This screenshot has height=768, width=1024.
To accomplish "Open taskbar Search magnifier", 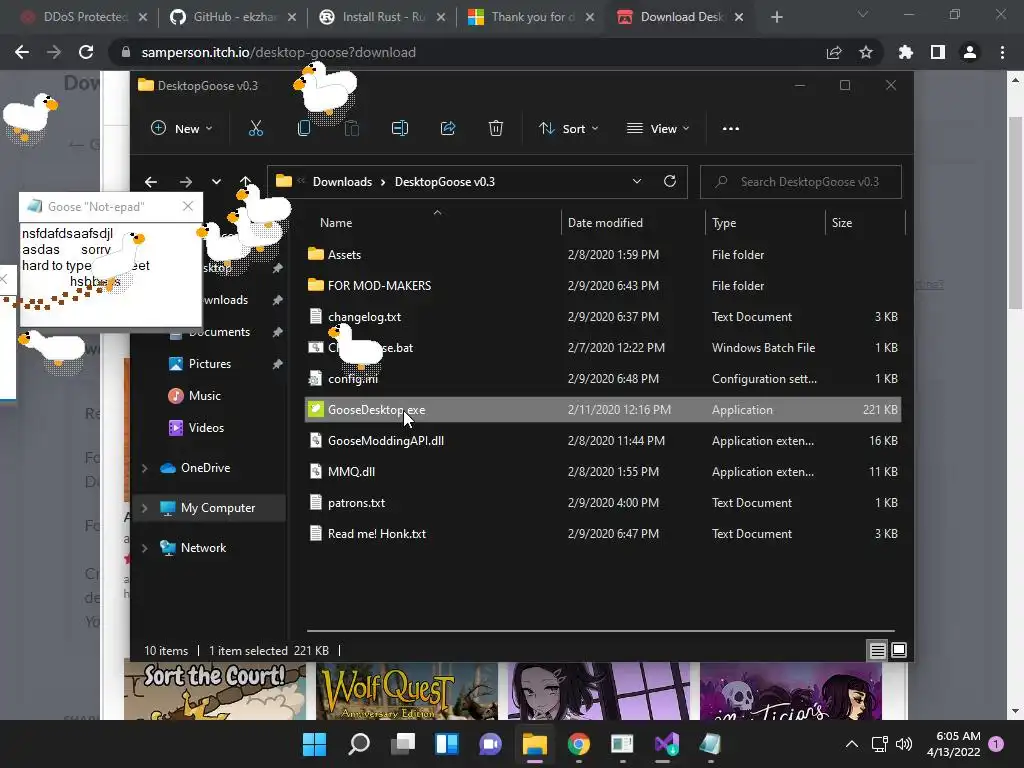I will [359, 744].
